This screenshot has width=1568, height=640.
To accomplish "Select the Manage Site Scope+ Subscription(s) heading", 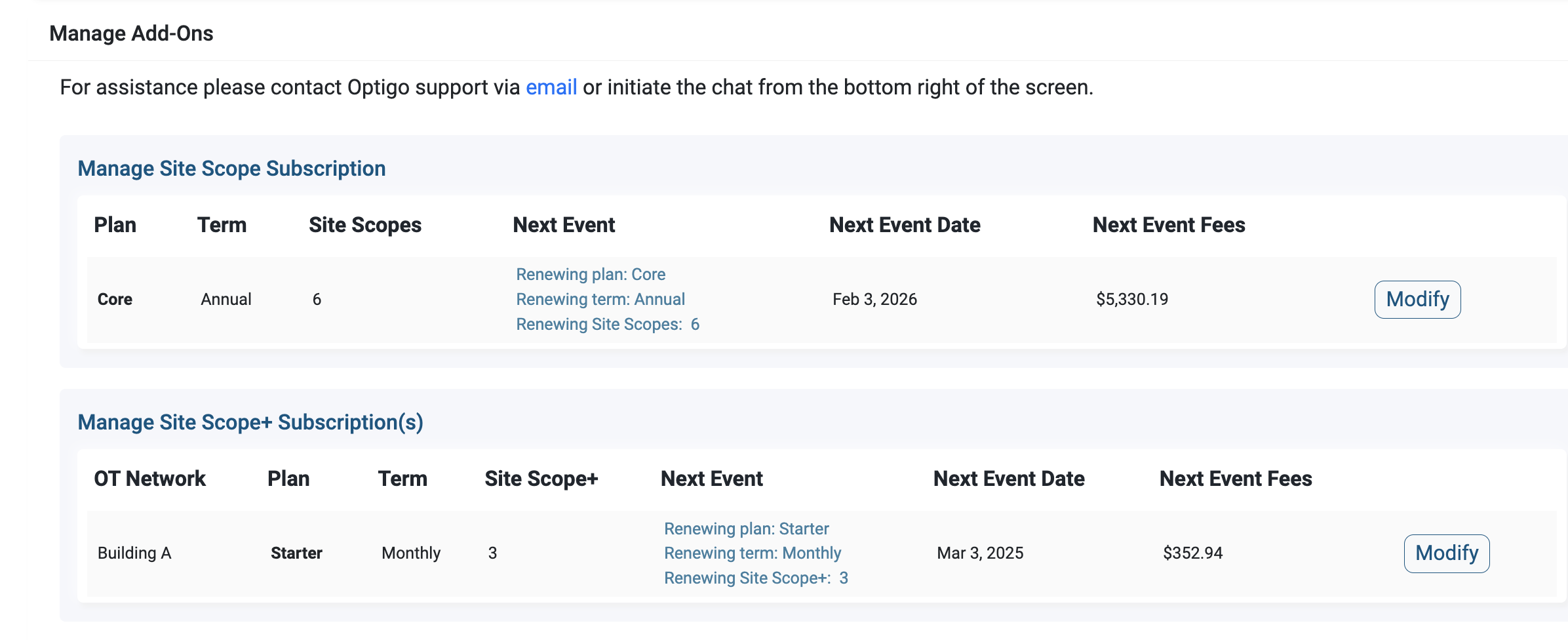I will 250,422.
